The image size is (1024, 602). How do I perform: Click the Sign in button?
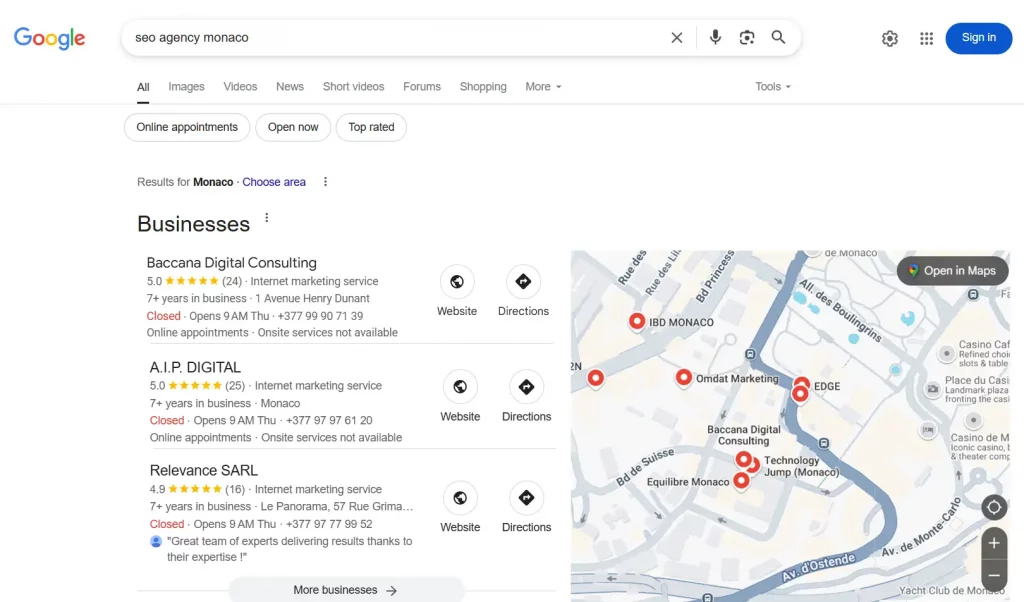point(978,38)
